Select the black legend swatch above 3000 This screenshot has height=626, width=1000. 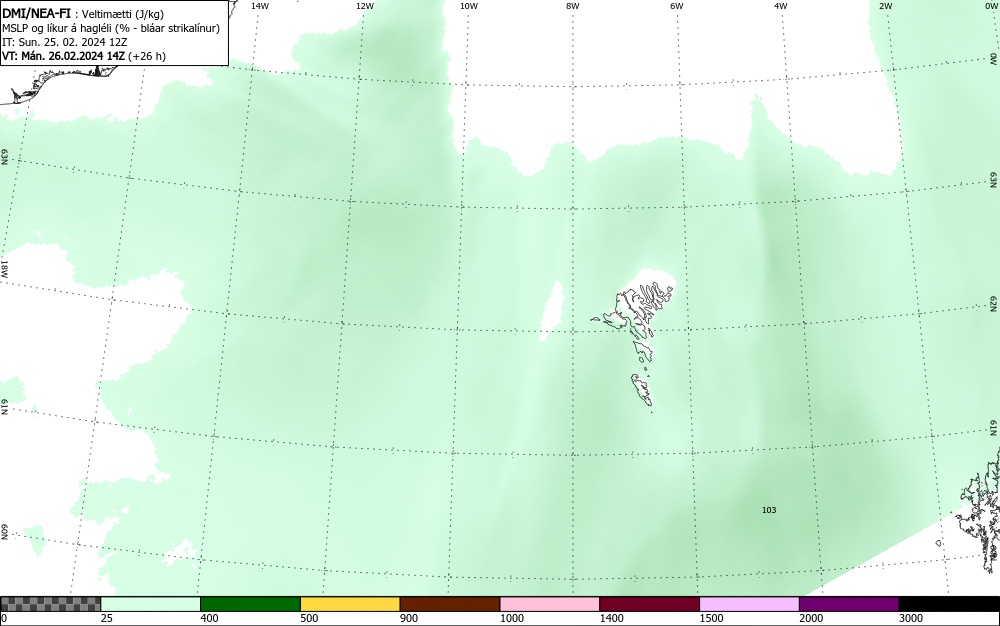[949, 604]
